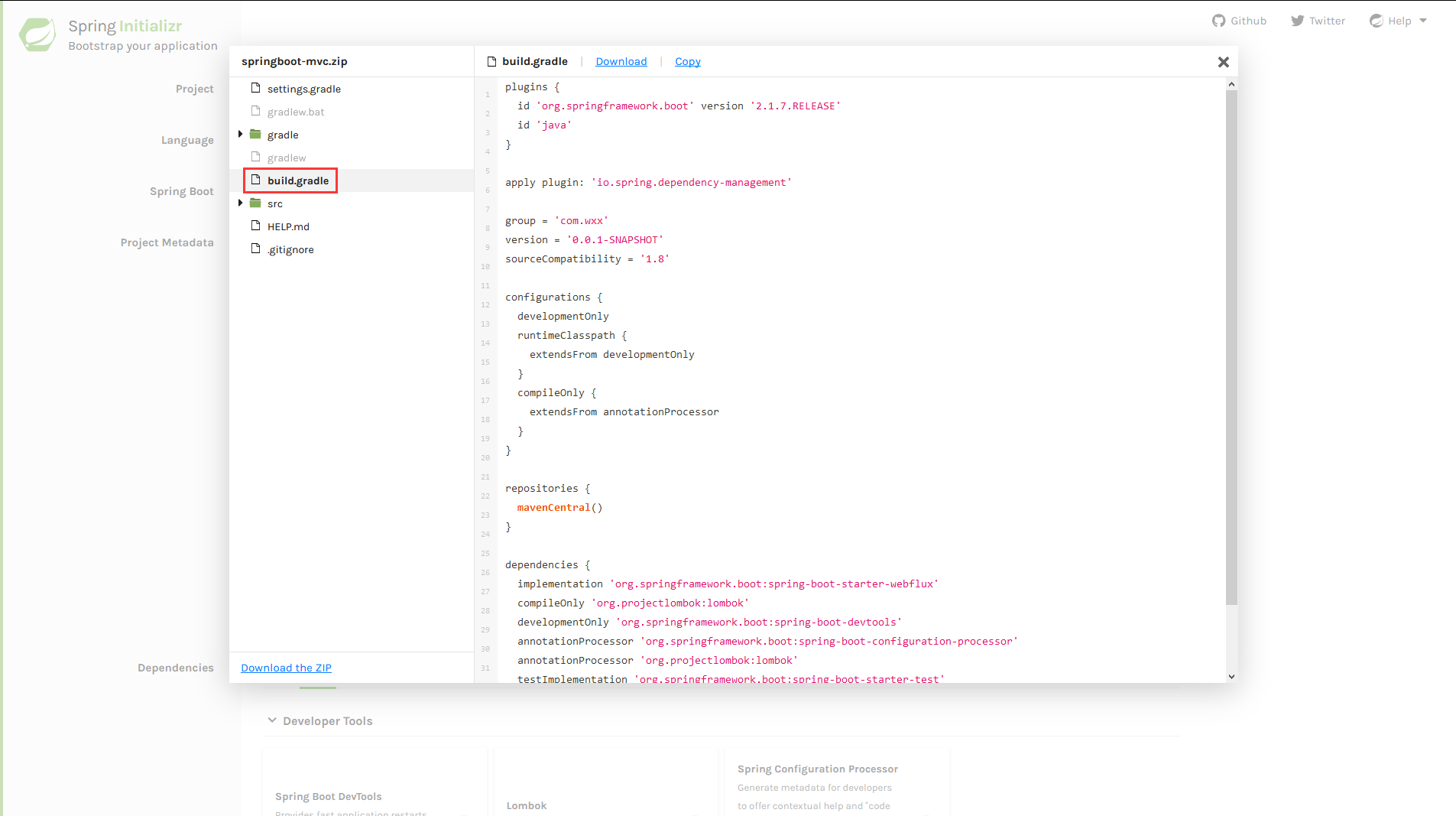Click the Github octocat icon
This screenshot has height=816, width=1456.
[1218, 21]
